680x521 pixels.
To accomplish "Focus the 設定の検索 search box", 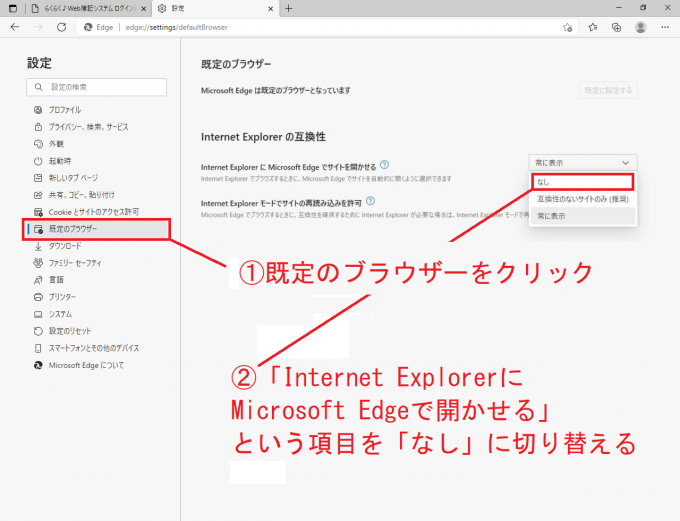I will click(96, 87).
